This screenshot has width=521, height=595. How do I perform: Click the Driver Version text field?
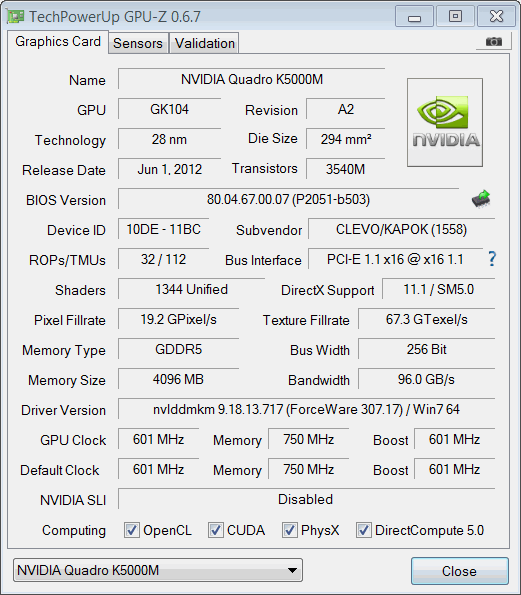(307, 409)
